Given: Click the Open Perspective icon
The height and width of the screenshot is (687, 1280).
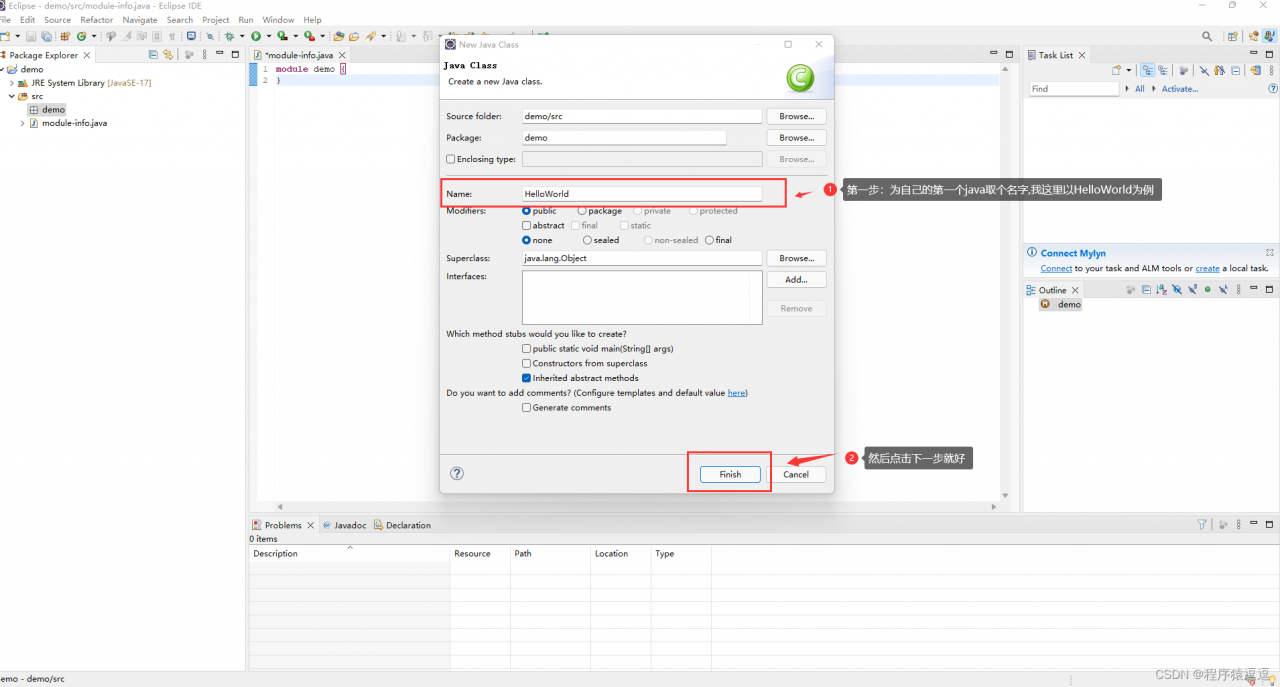Looking at the screenshot, I should [1233, 36].
